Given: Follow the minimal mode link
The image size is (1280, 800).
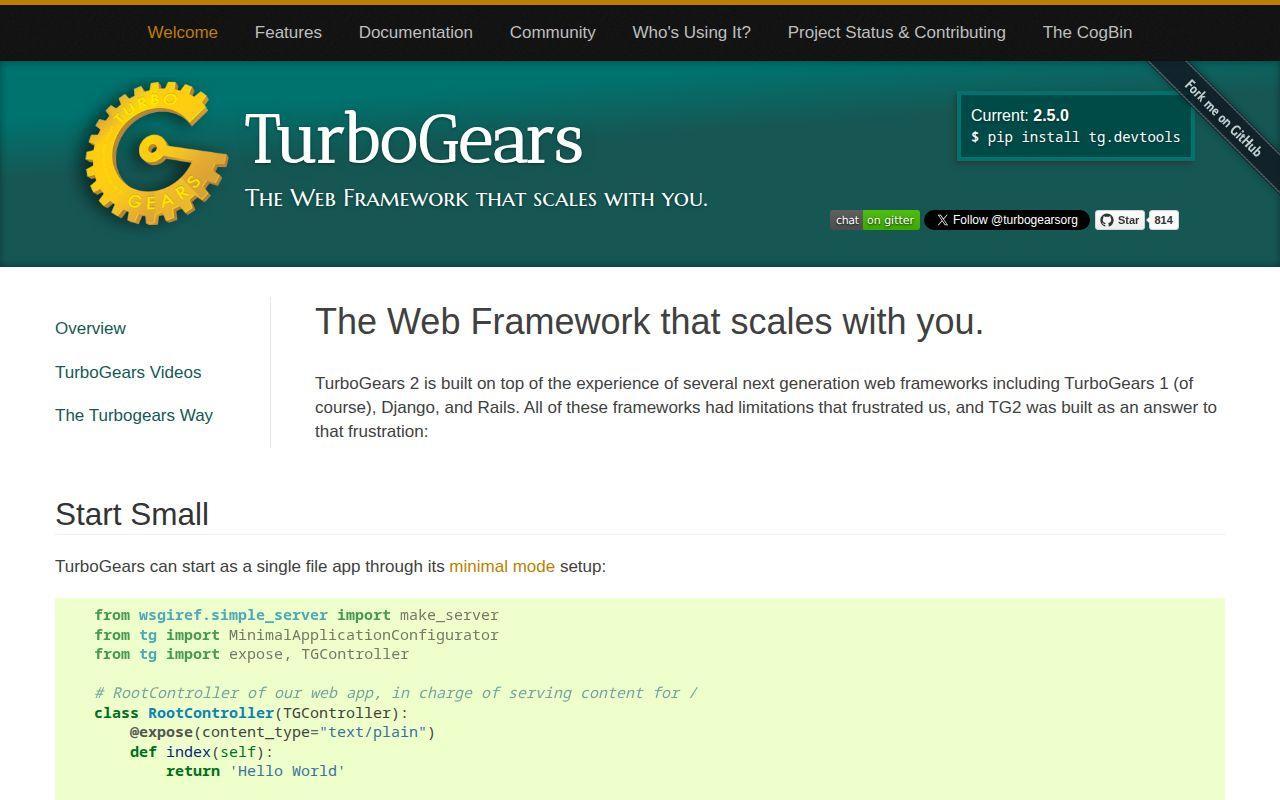Looking at the screenshot, I should (x=502, y=566).
